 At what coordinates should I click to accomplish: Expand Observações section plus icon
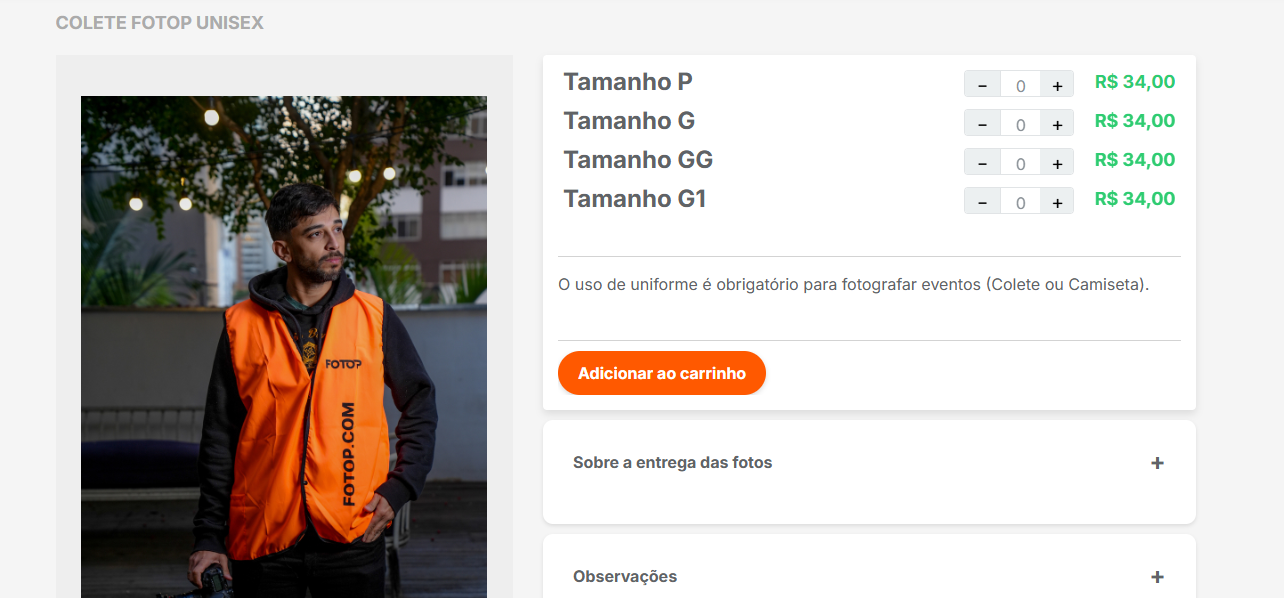tap(1157, 577)
